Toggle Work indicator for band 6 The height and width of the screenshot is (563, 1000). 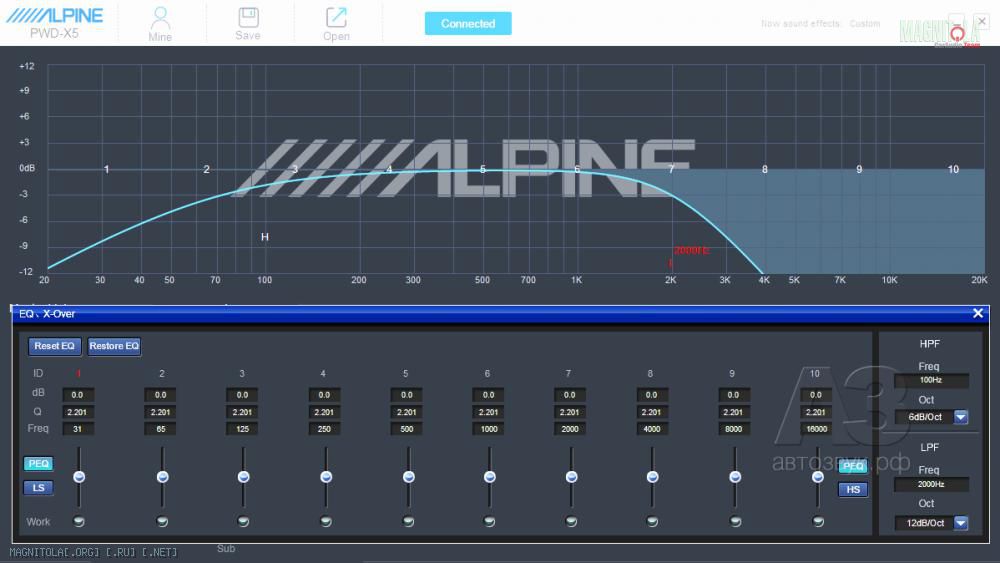coord(489,521)
